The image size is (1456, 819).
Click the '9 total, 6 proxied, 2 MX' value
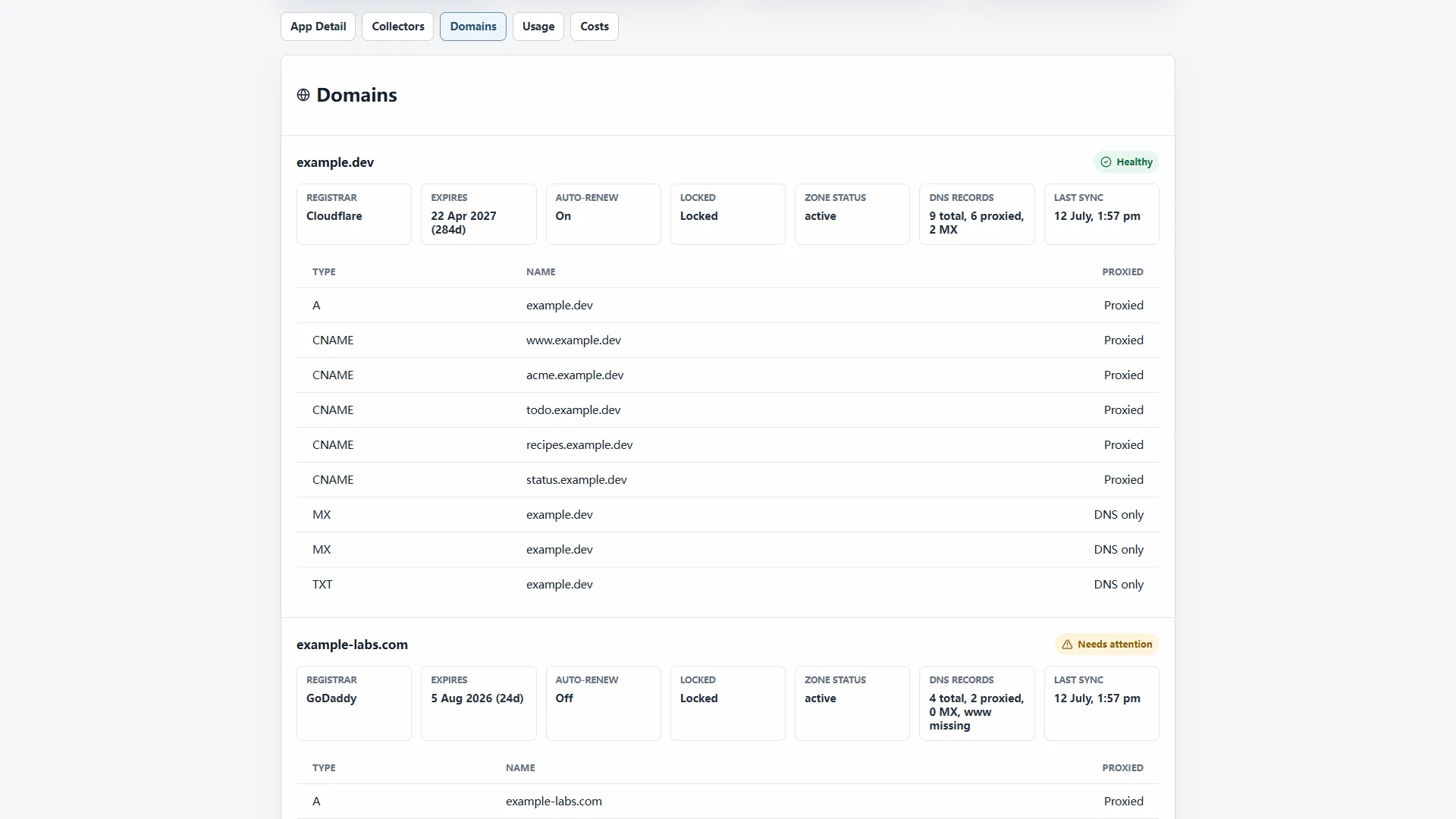click(977, 223)
